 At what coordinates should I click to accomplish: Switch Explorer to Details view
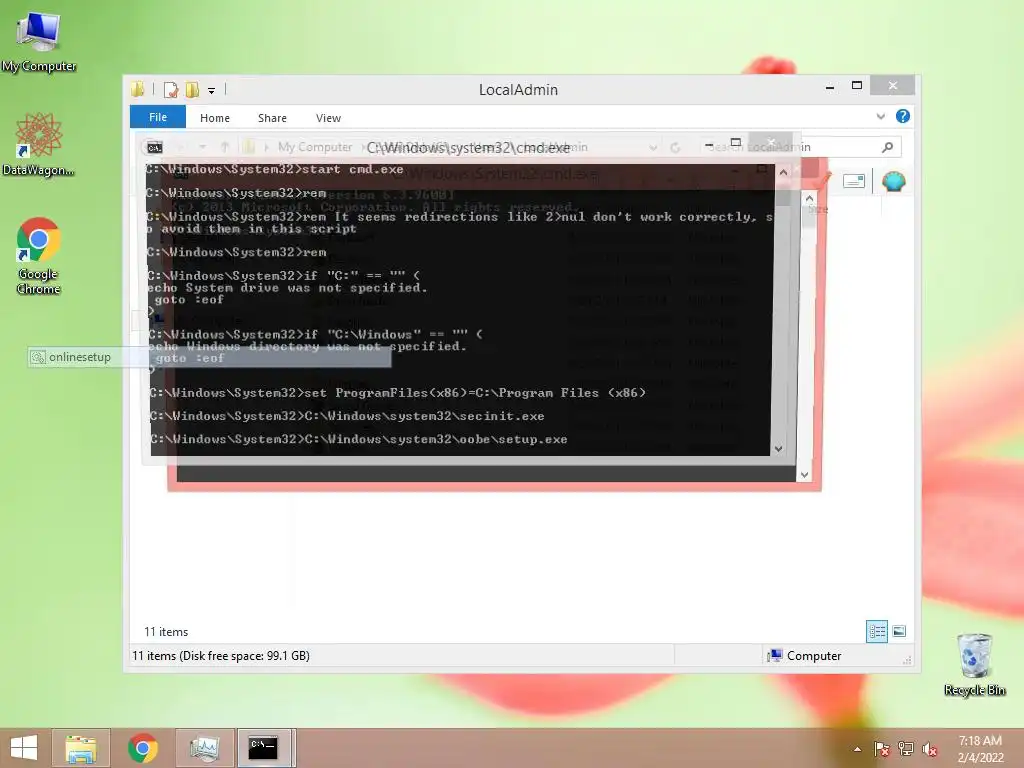(x=877, y=632)
